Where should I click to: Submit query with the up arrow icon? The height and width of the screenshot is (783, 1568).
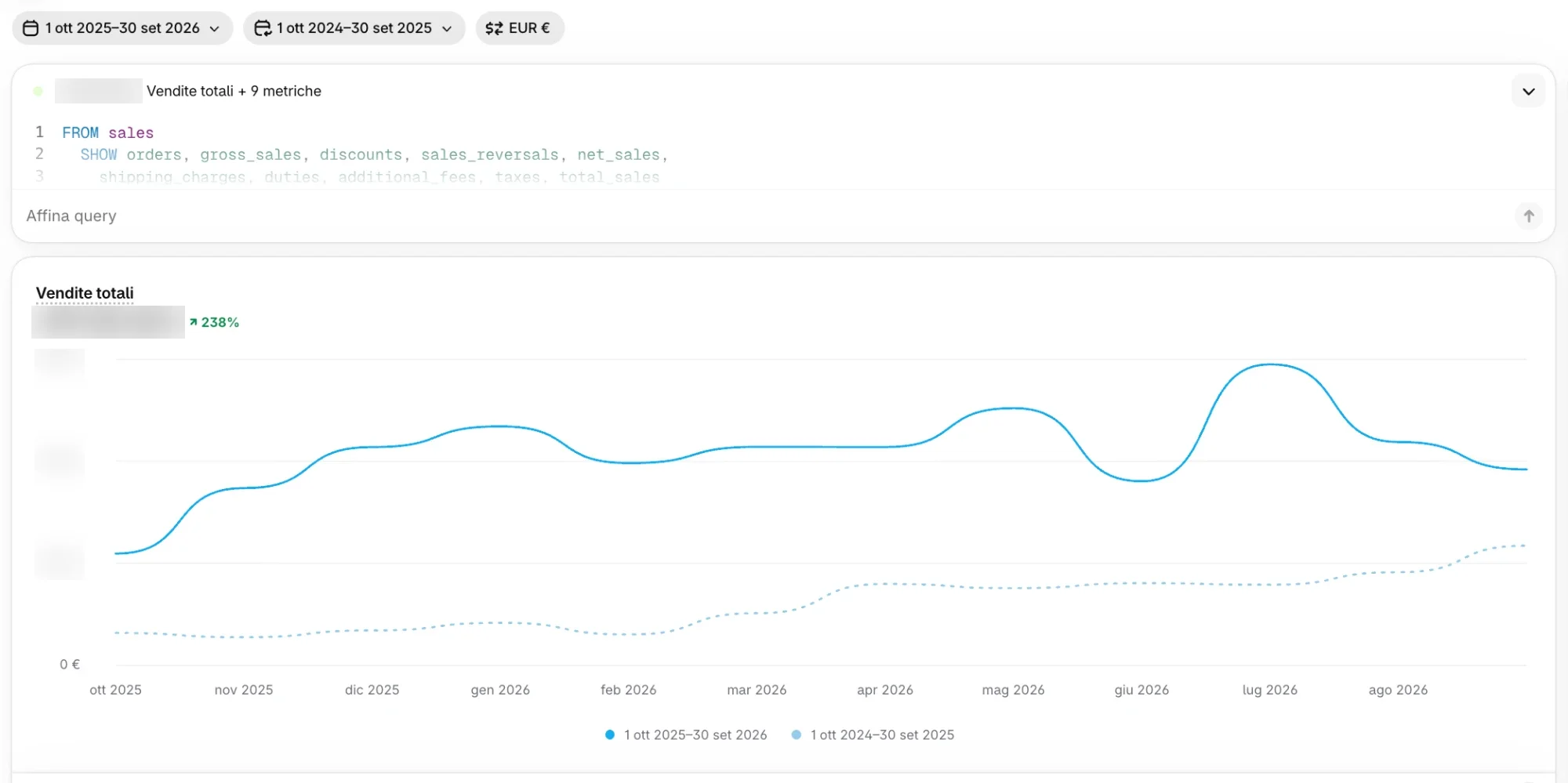pos(1528,216)
